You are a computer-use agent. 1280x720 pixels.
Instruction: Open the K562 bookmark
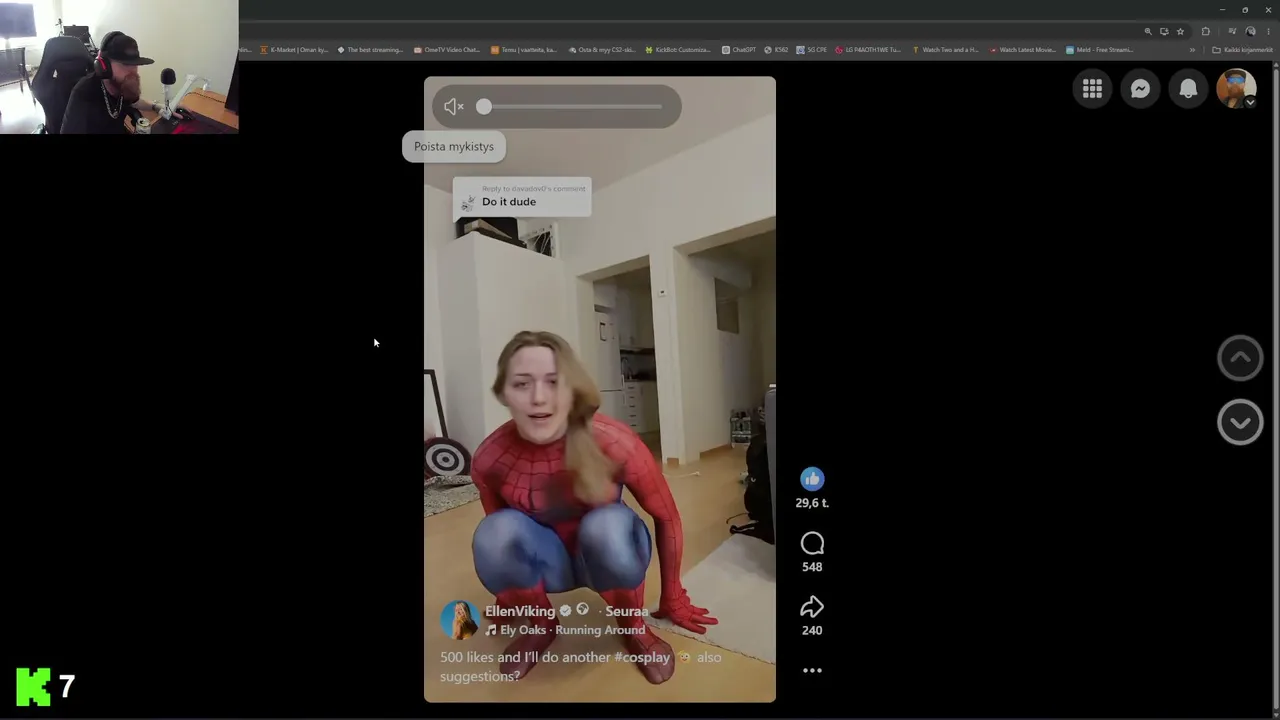tap(777, 49)
